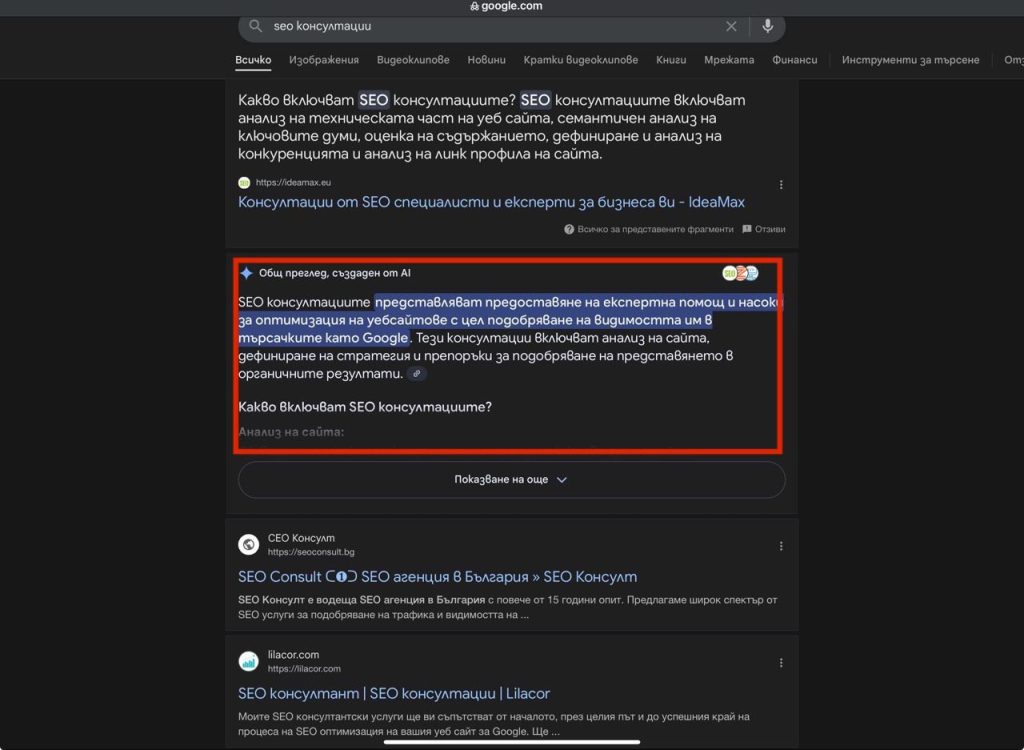
Task: Click the AI overview sparkle icon
Action: 246,273
